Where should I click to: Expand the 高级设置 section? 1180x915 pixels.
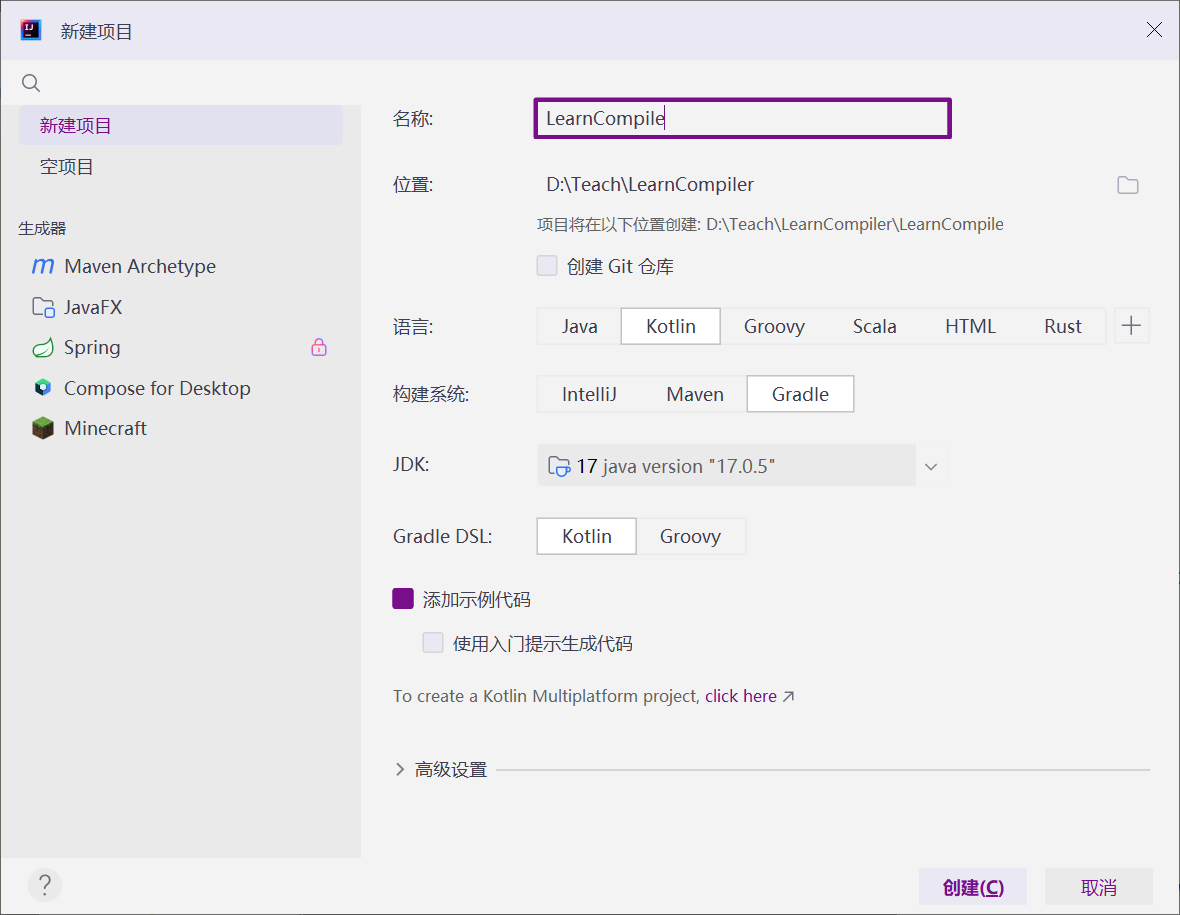[x=400, y=769]
